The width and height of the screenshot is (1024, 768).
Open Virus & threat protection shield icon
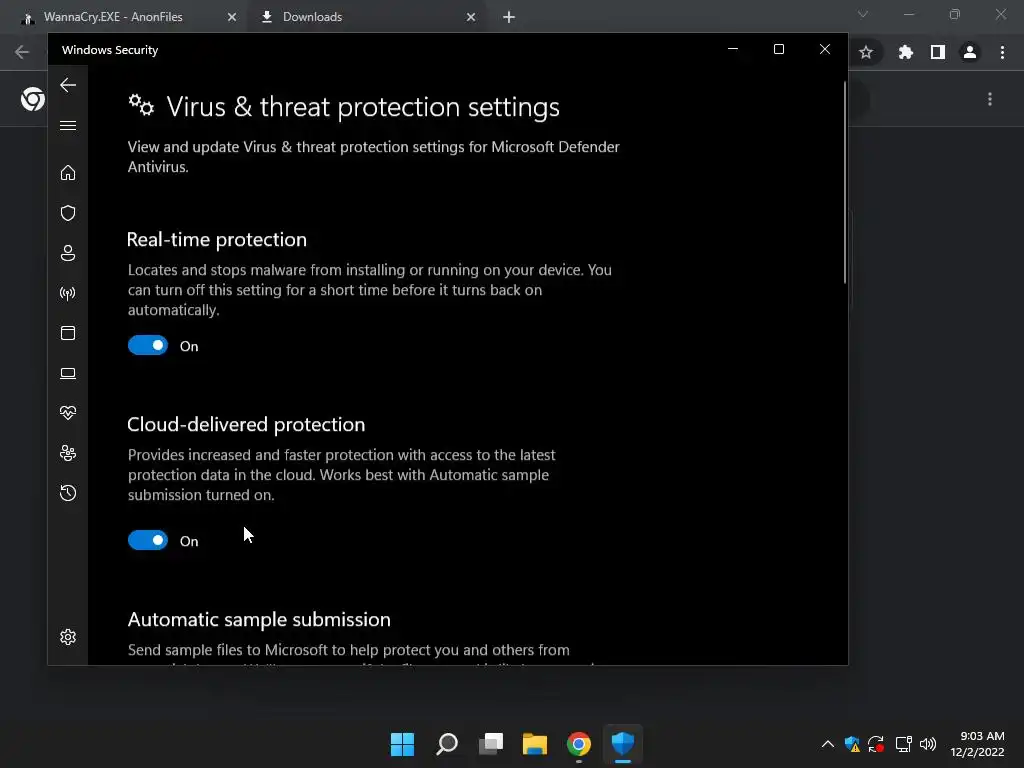coord(68,213)
